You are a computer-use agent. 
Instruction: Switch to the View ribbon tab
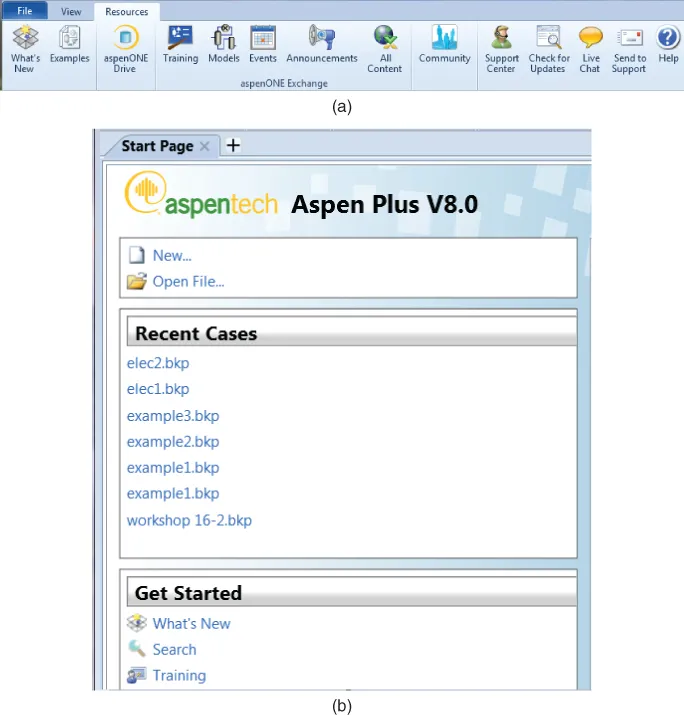point(71,11)
